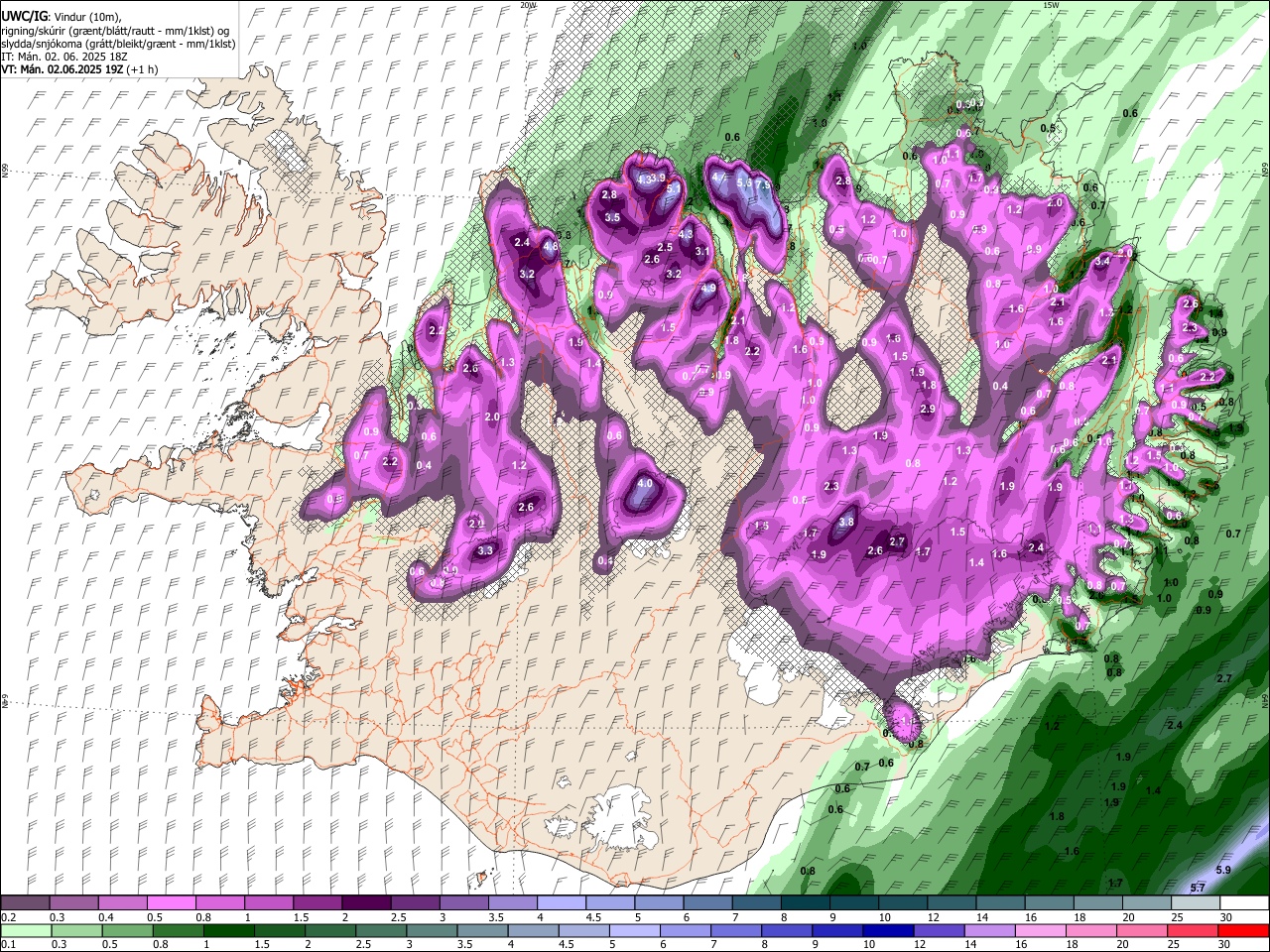
Task: Click the "4.9" snowfall value on the map
Action: click(708, 289)
